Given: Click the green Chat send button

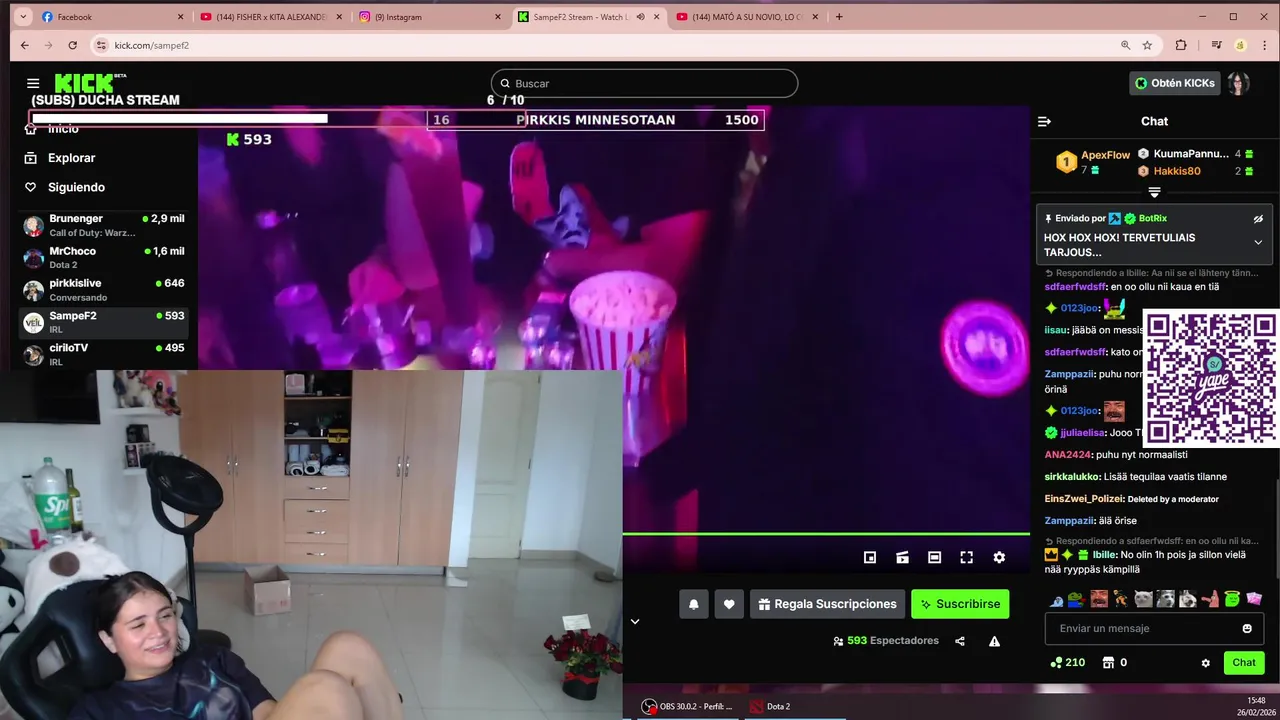Looking at the screenshot, I should point(1244,662).
